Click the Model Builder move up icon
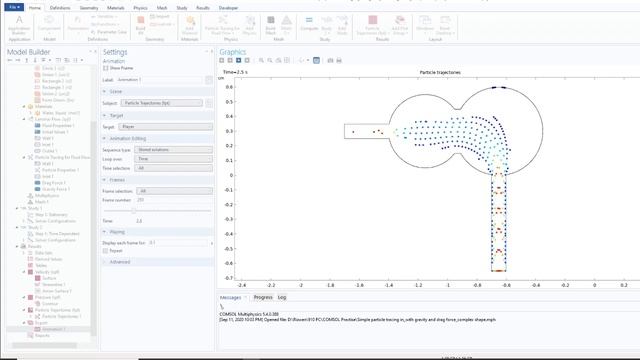This screenshot has height=360, width=640. coord(27,60)
